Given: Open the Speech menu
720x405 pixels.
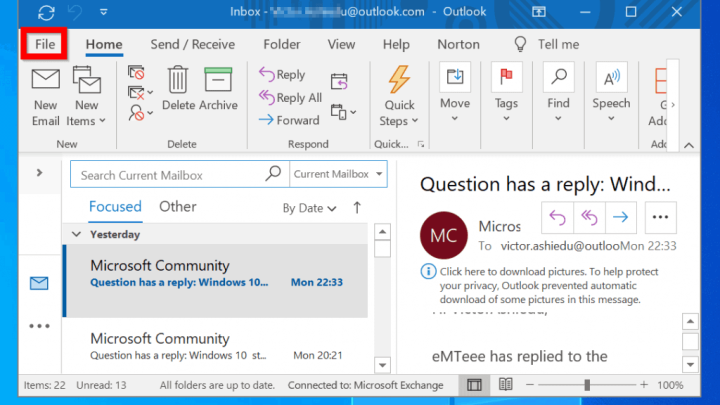Looking at the screenshot, I should click(611, 93).
